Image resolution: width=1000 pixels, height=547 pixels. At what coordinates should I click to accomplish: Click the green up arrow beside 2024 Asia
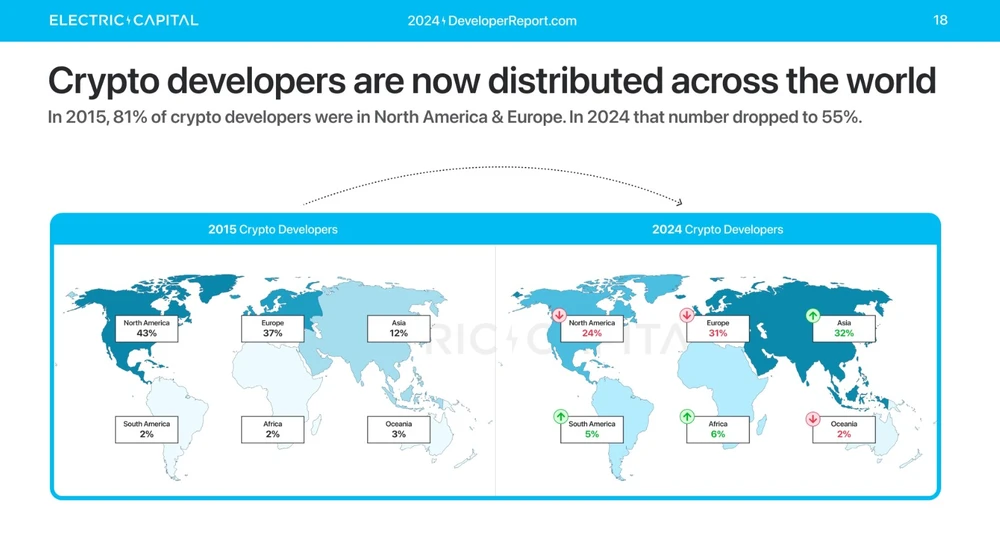click(x=813, y=316)
